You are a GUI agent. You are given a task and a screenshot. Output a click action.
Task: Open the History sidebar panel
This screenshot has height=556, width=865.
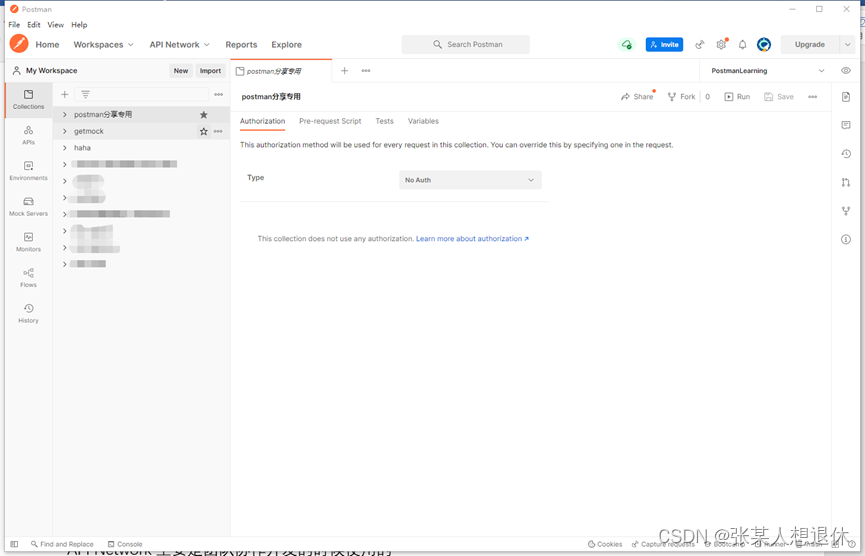click(29, 313)
